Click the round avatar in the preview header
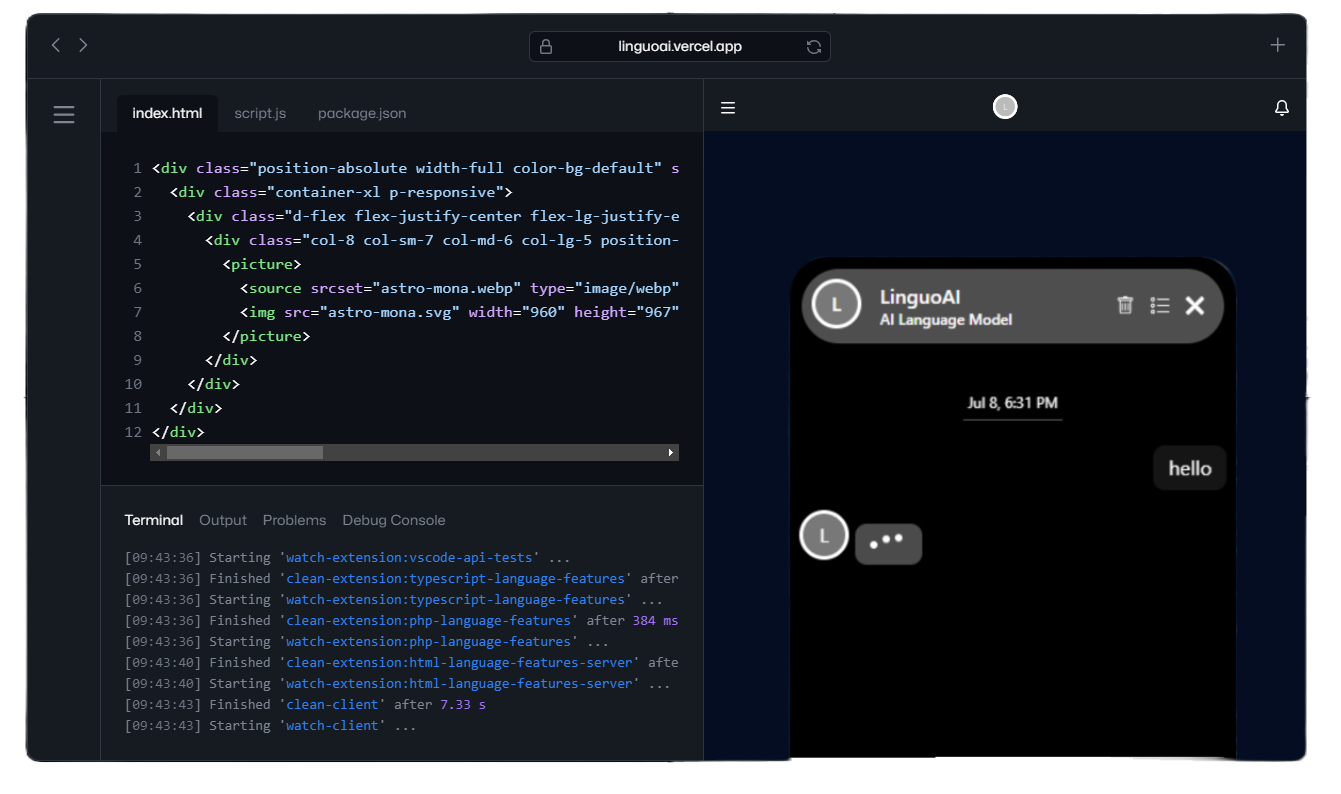 [1005, 107]
